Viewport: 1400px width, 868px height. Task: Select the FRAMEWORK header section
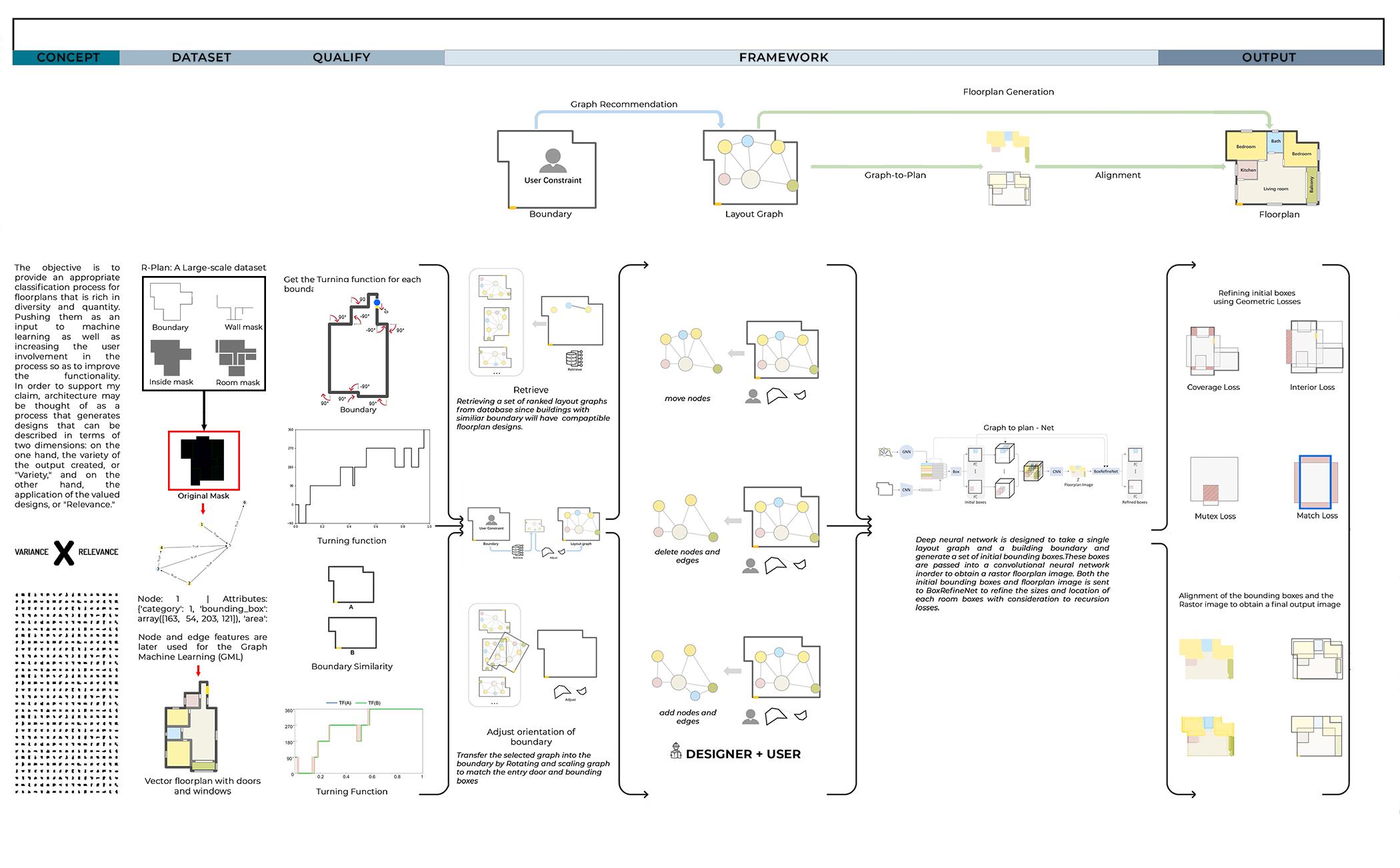point(783,57)
